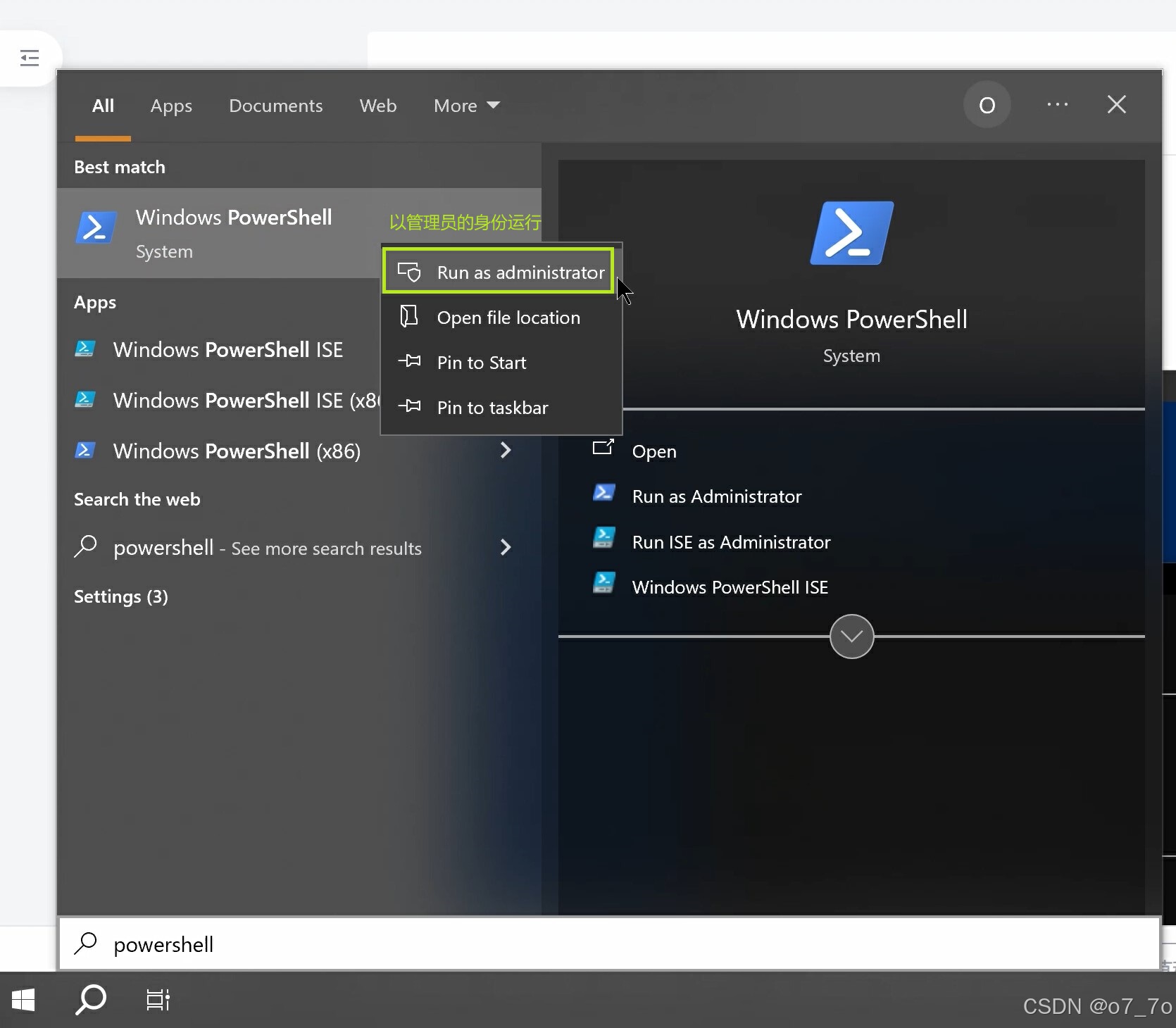Viewport: 1176px width, 1028px height.
Task: Click the taskbar Search icon
Action: point(91,999)
